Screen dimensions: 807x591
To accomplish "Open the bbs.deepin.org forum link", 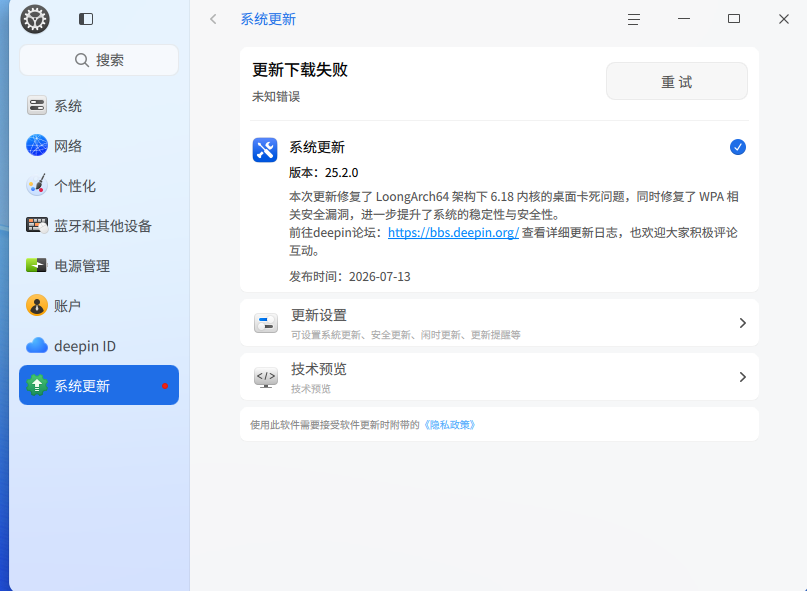I will (453, 233).
